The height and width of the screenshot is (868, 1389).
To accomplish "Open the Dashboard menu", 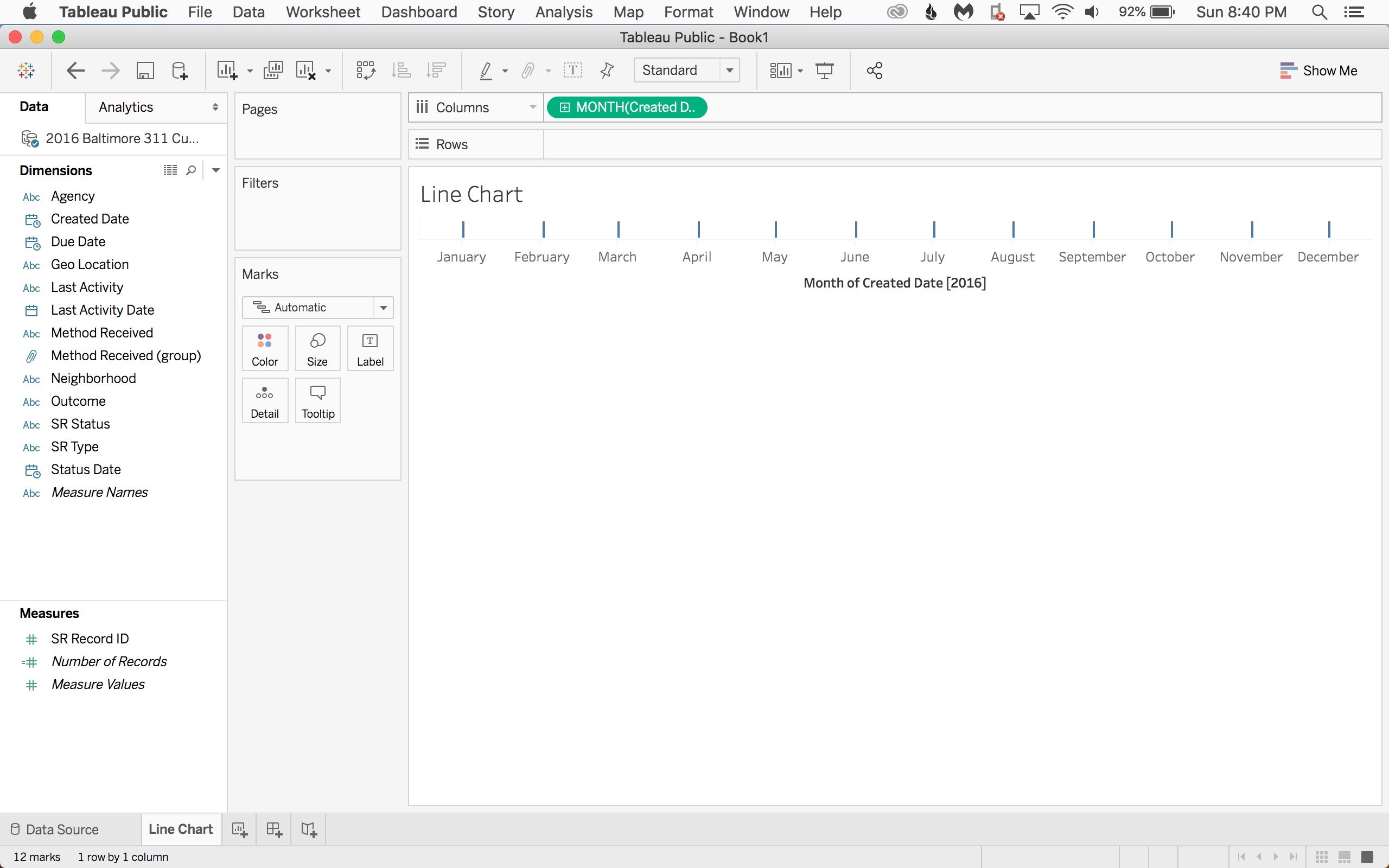I will (x=419, y=12).
